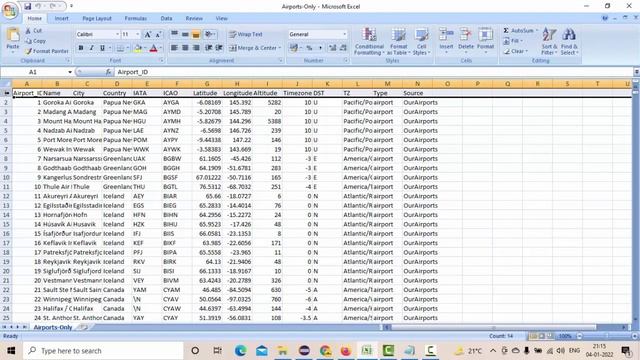
Task: Save the workbook from Quick Access Toolbar
Action: pos(27,6)
